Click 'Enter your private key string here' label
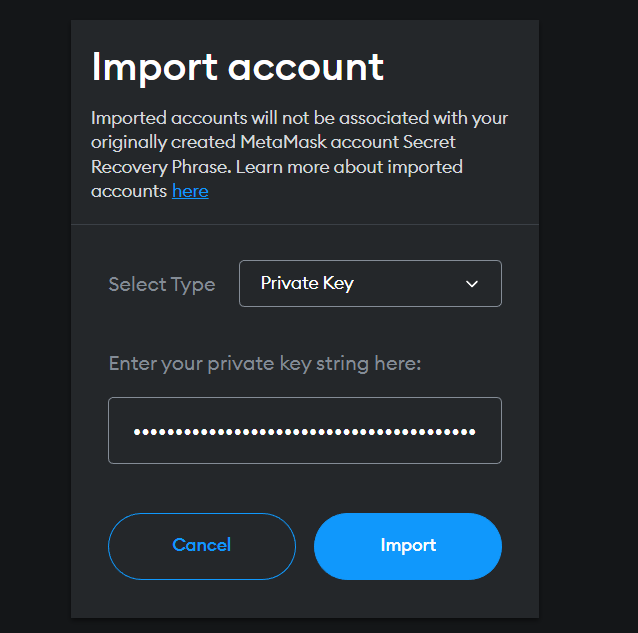Screen dimensions: 638x633 click(x=265, y=363)
